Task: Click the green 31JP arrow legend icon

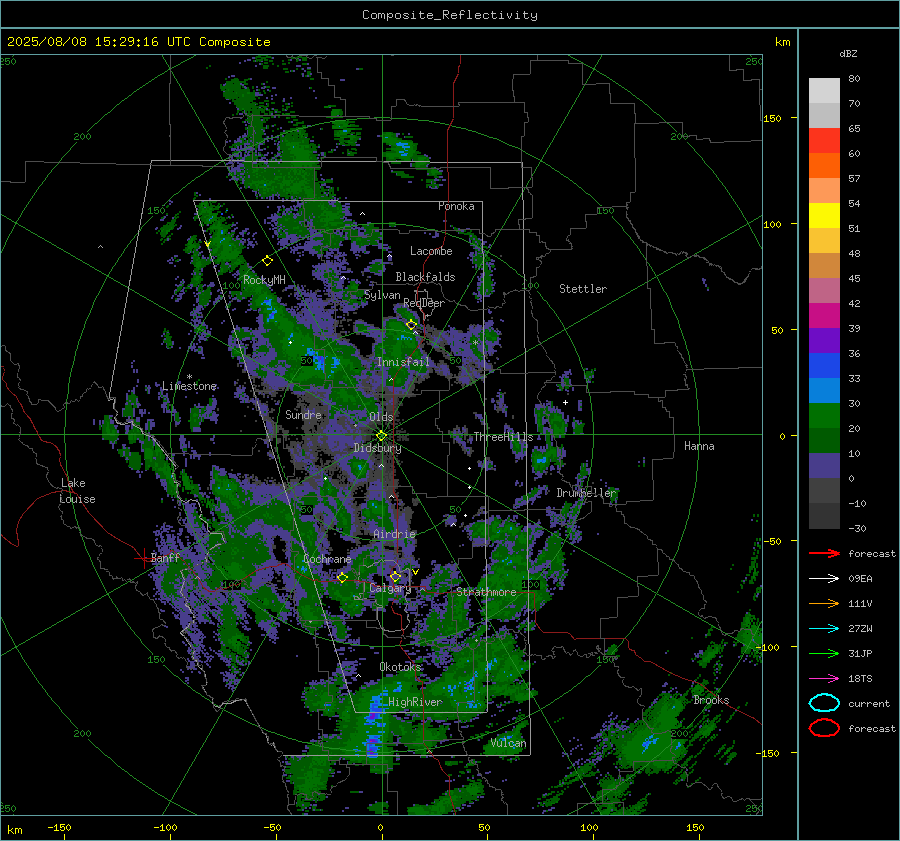Action: coord(824,653)
